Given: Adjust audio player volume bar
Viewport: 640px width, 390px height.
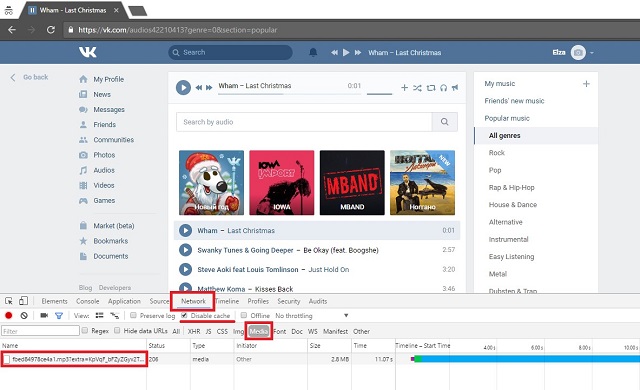Looking at the screenshot, I should (x=379, y=94).
